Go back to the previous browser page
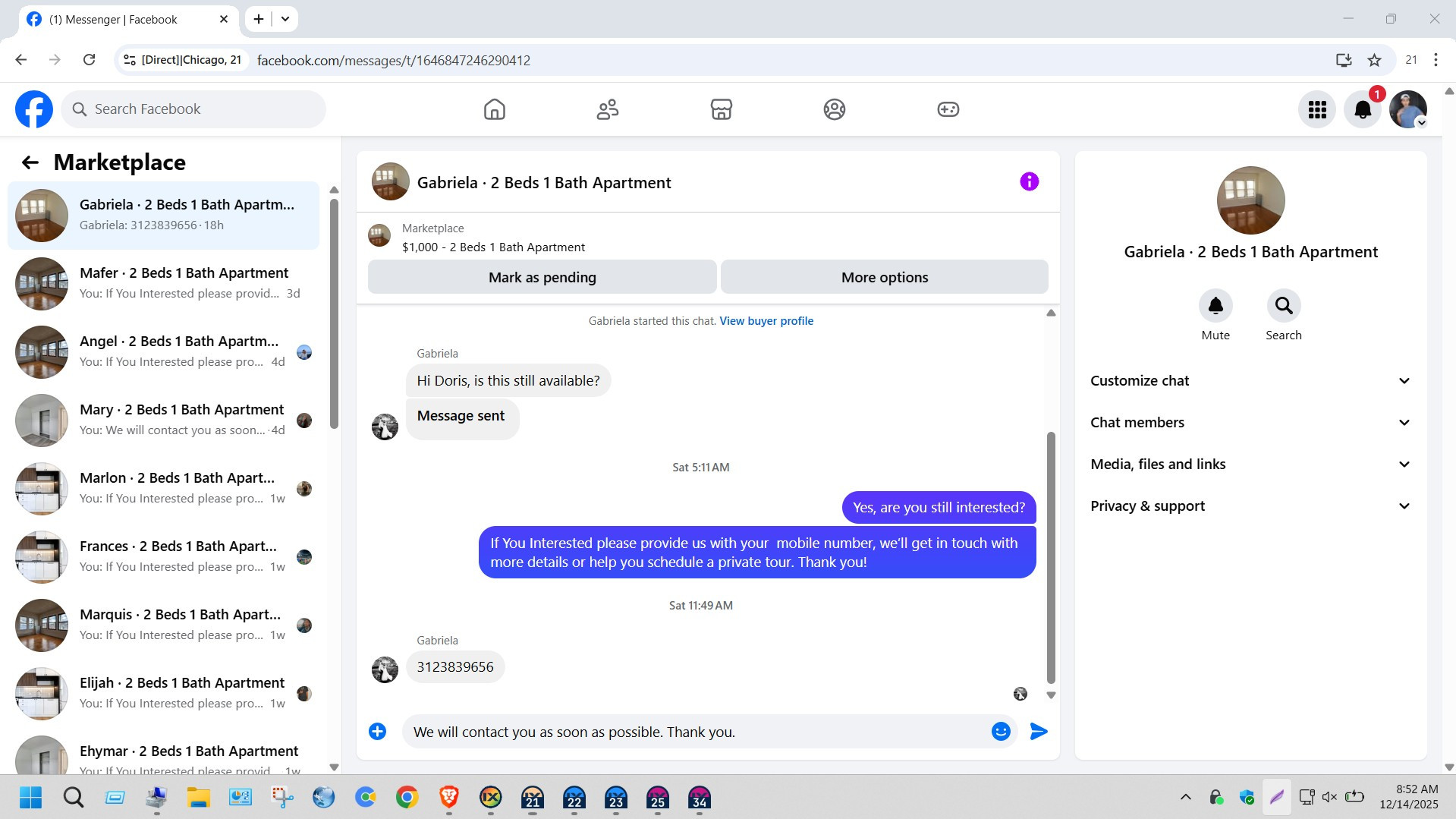The height and width of the screenshot is (819, 1456). tap(21, 60)
